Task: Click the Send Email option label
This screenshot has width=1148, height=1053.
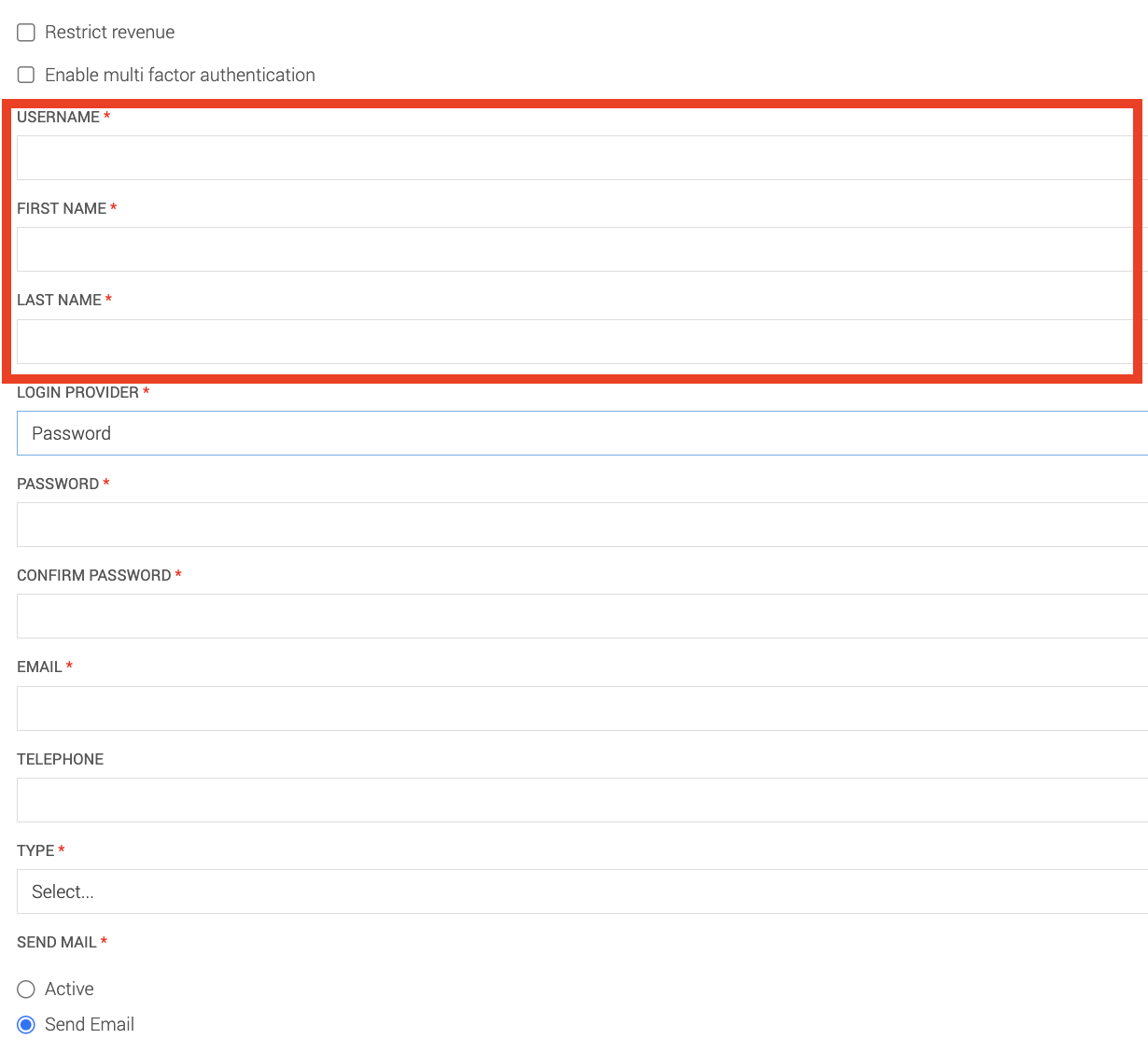Action: [x=90, y=1025]
